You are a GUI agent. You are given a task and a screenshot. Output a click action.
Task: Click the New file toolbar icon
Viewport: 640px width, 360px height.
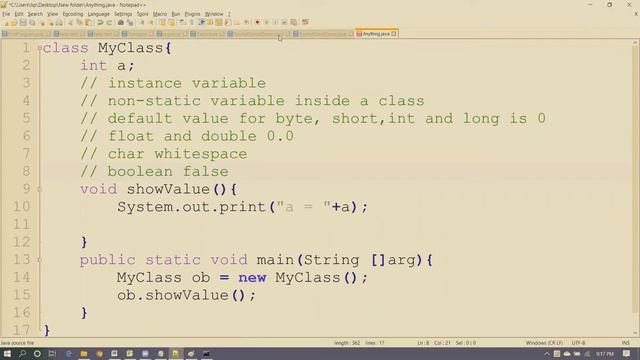pyautogui.click(x=7, y=22)
